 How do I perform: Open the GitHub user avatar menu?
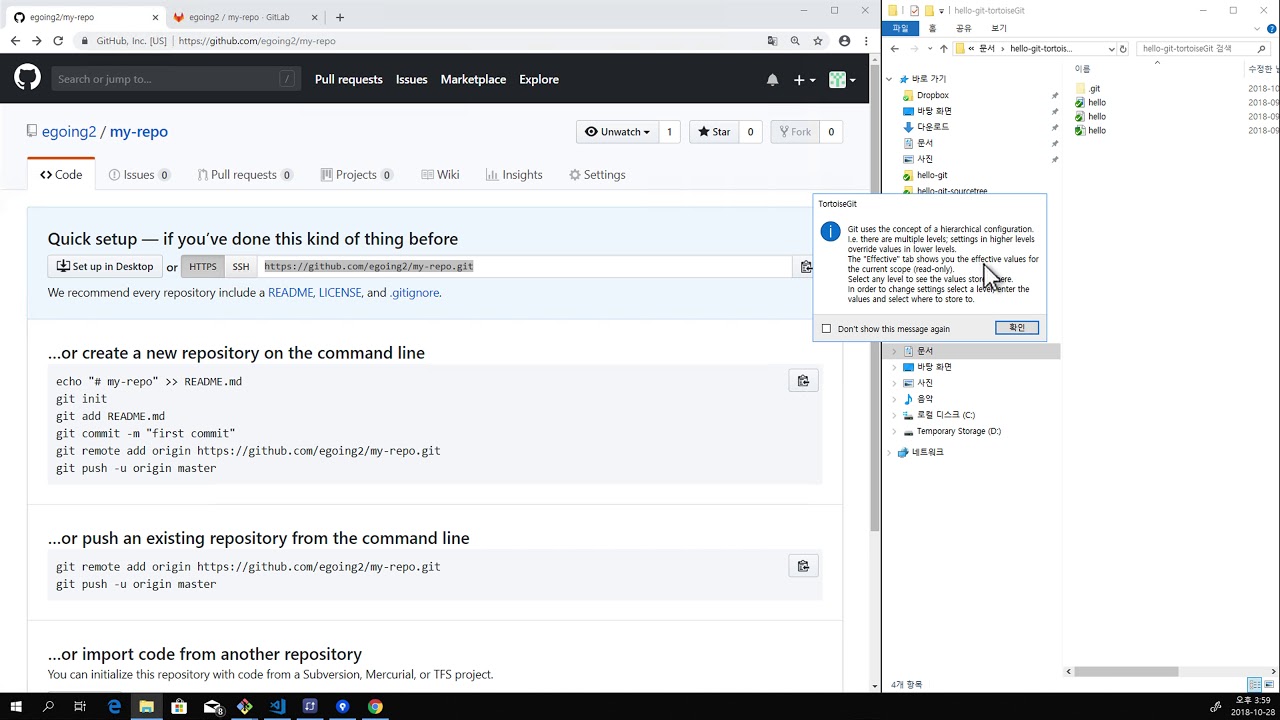tap(842, 80)
